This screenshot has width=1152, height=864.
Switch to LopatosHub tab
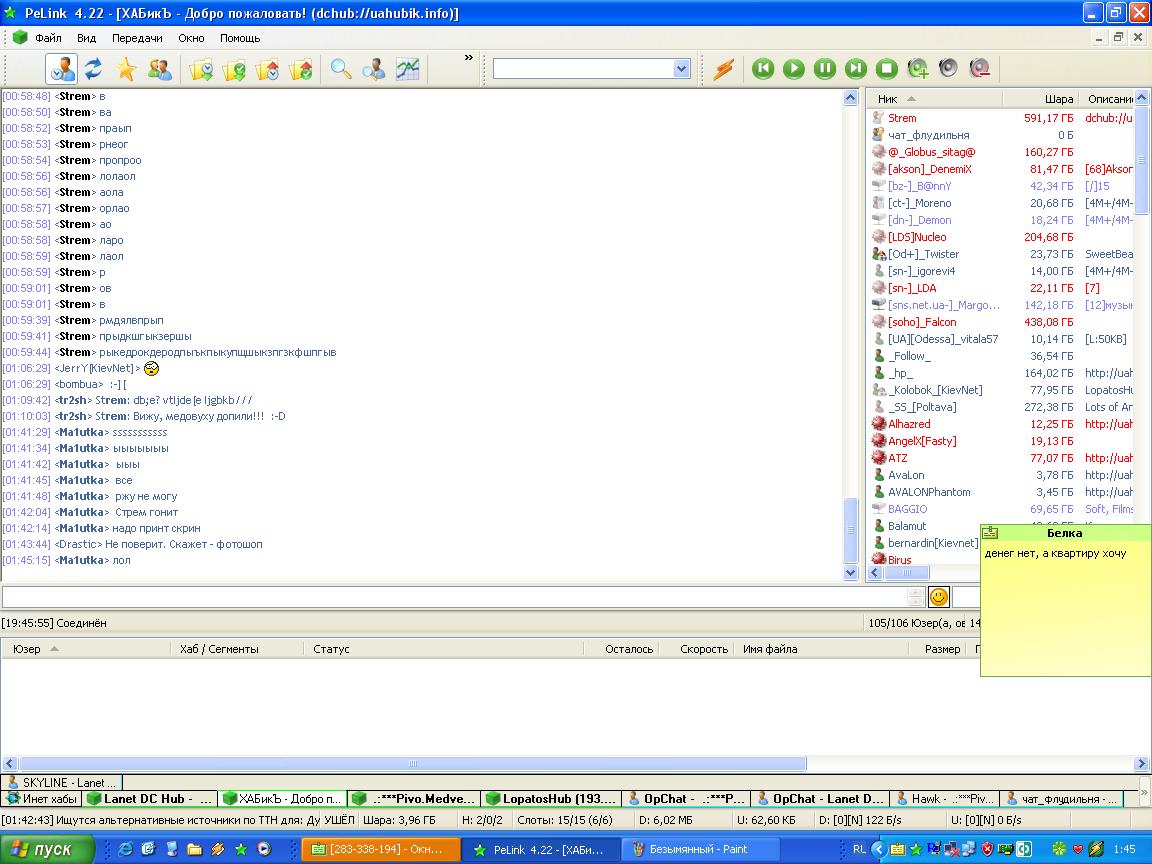[x=550, y=799]
